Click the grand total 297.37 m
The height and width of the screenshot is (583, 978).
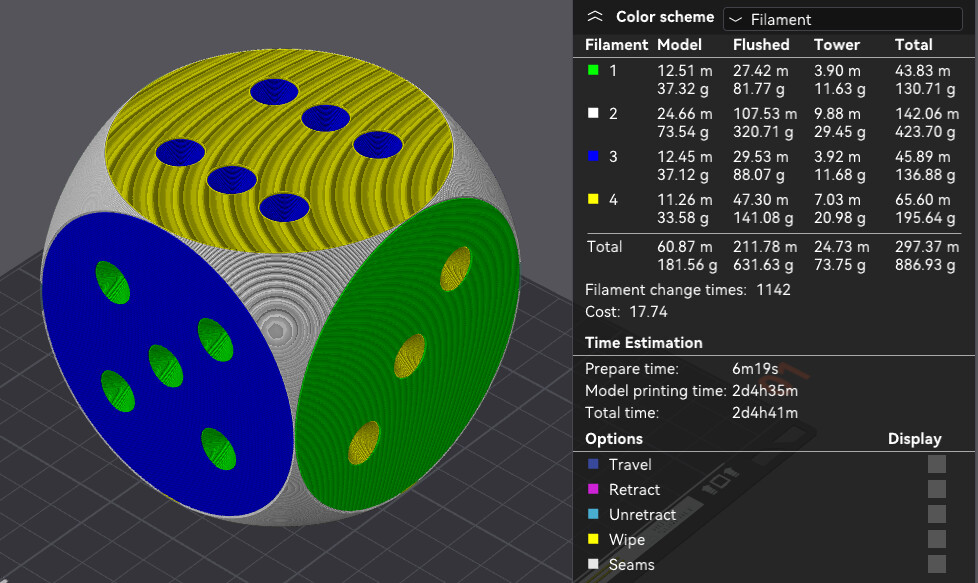927,247
